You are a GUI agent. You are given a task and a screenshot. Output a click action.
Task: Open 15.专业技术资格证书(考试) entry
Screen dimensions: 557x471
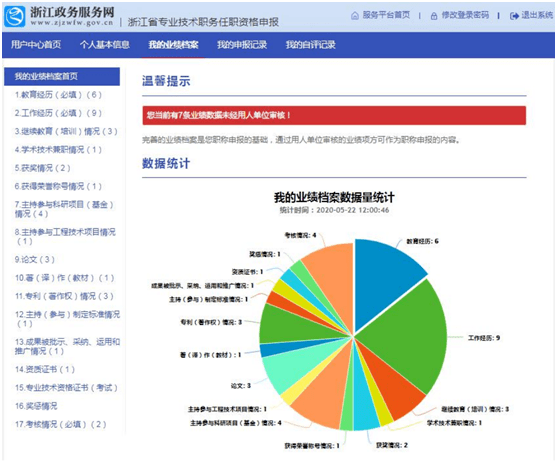click(66, 388)
